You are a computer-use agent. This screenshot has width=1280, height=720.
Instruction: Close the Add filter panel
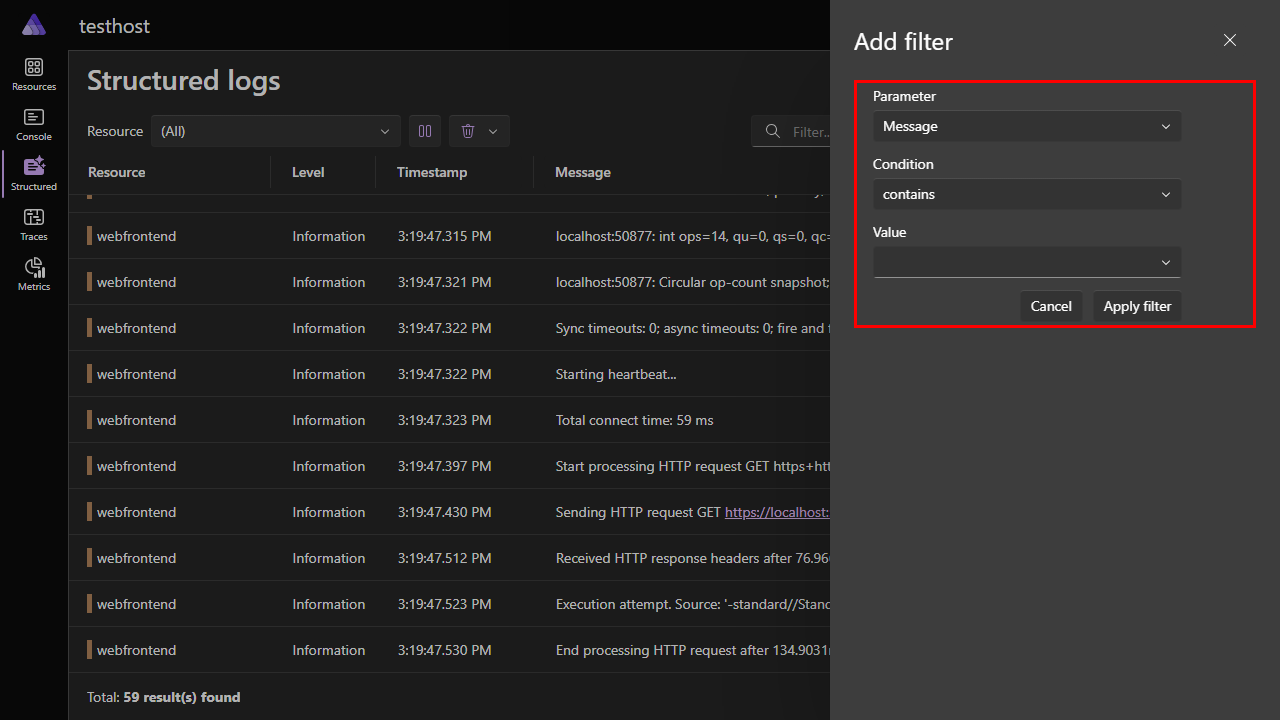point(1230,40)
